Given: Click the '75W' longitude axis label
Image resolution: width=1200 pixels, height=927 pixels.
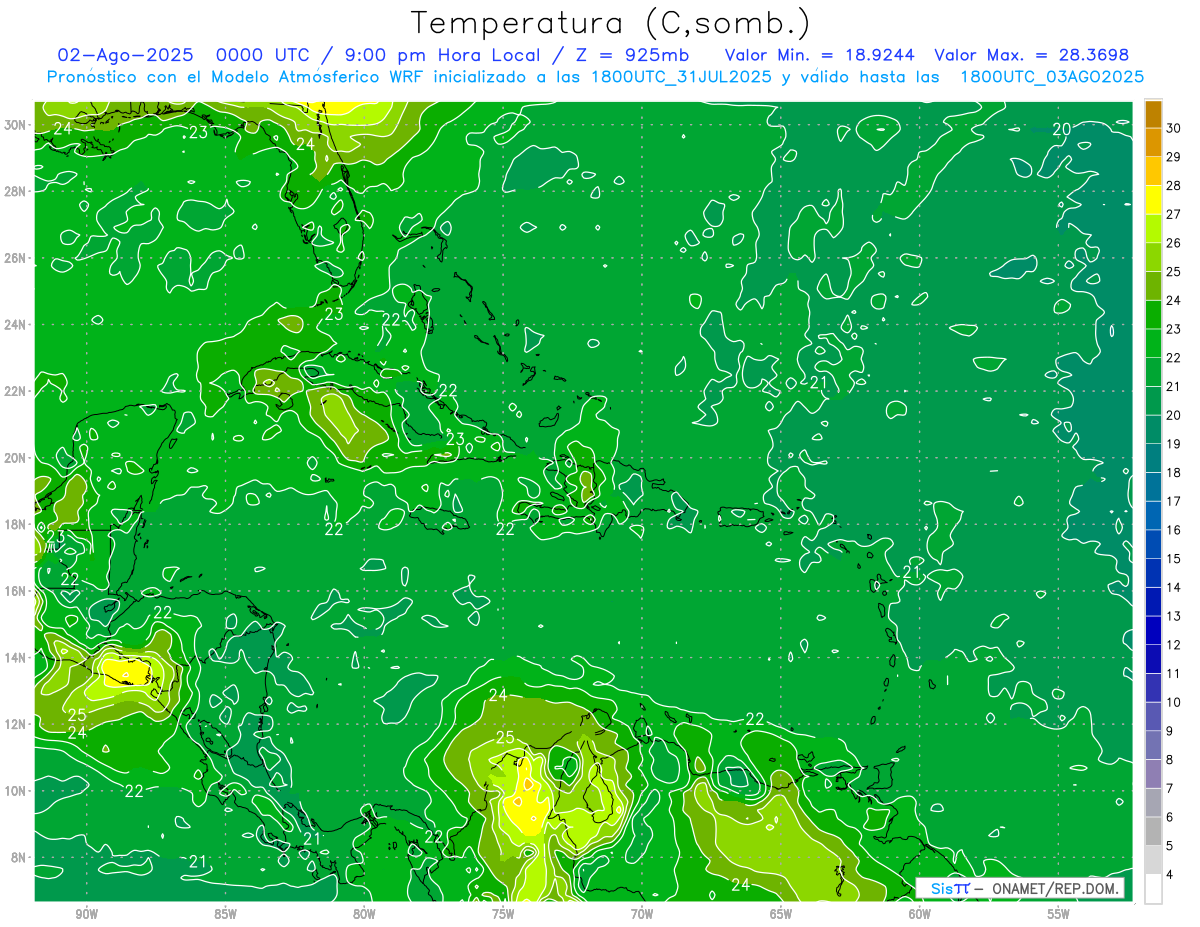Looking at the screenshot, I should click(503, 914).
